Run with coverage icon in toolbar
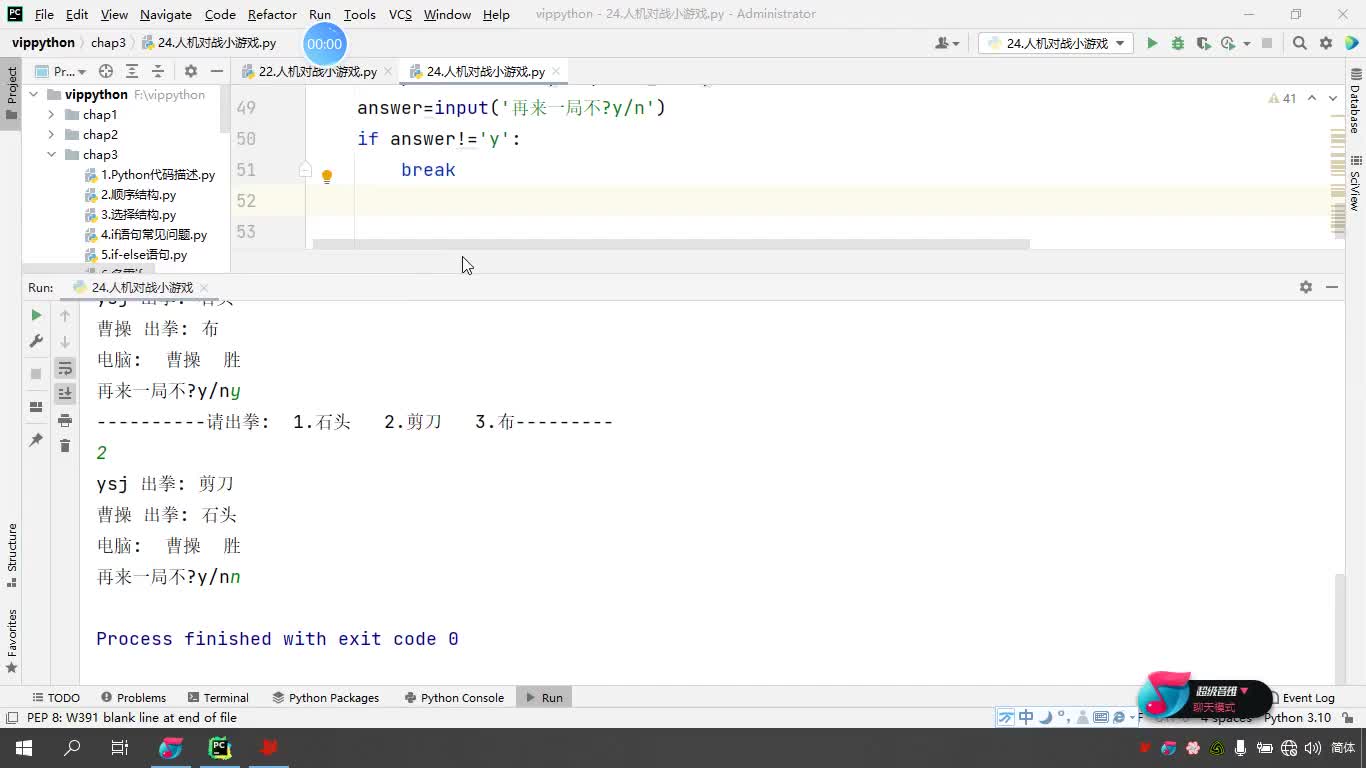The height and width of the screenshot is (768, 1366). pyautogui.click(x=1203, y=43)
